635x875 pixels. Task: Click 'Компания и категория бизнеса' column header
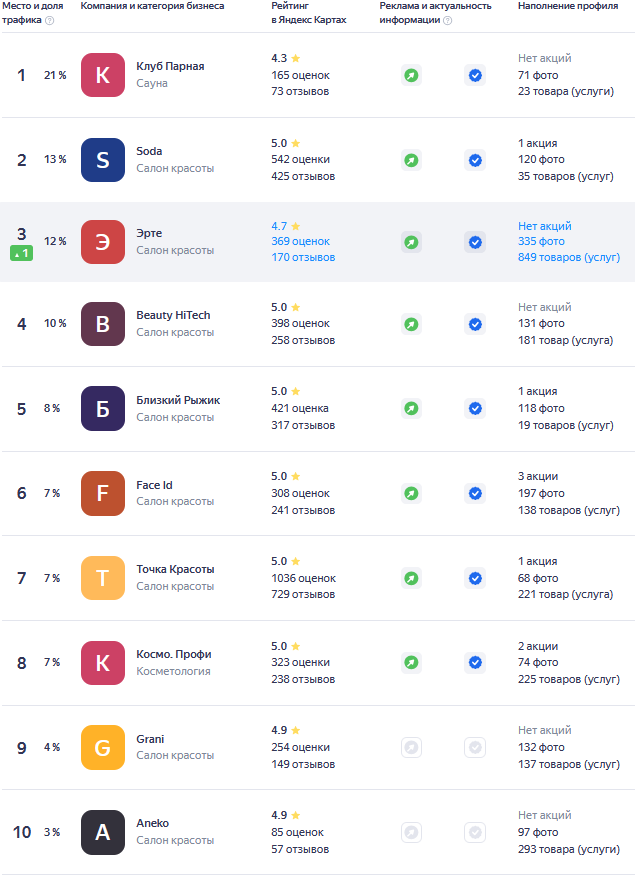tap(152, 6)
